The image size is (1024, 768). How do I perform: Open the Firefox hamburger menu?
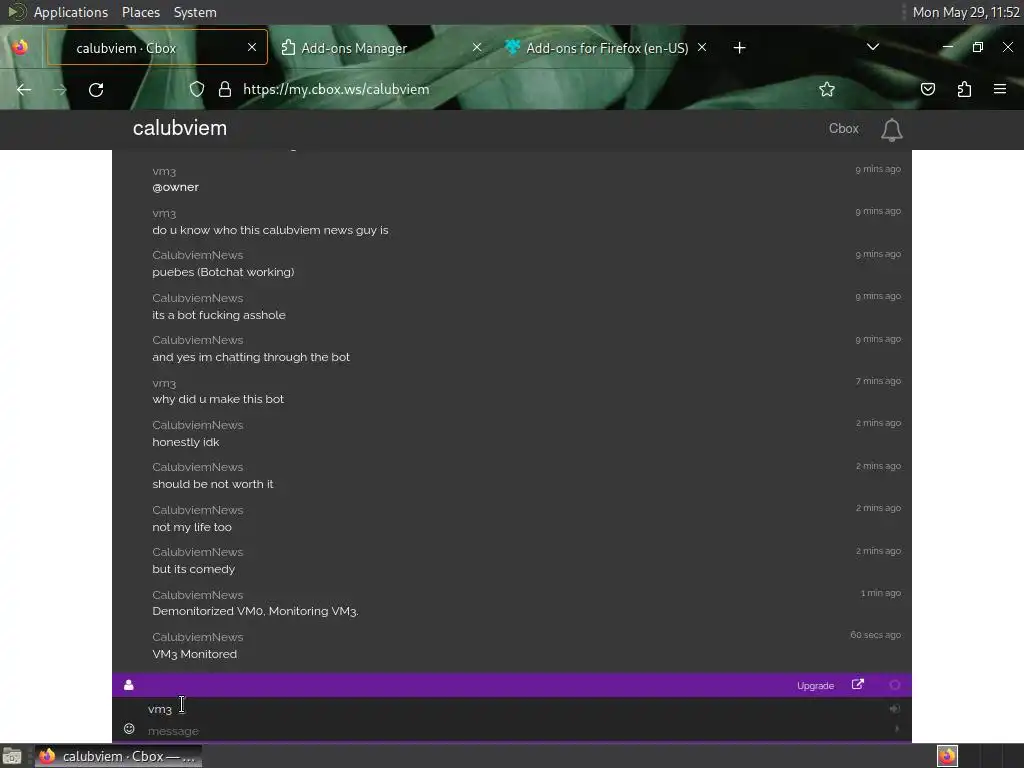[x=1000, y=89]
